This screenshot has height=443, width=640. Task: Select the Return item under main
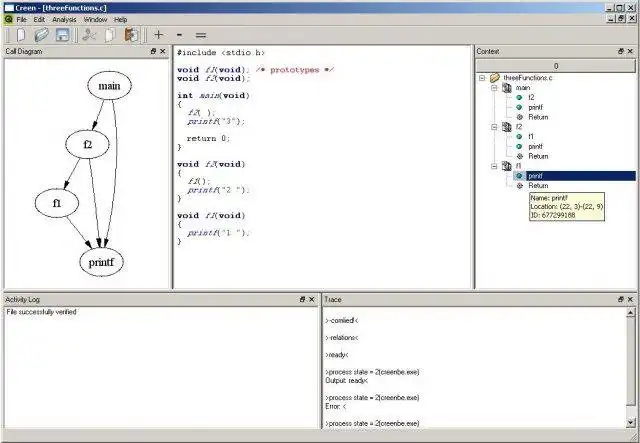(538, 117)
